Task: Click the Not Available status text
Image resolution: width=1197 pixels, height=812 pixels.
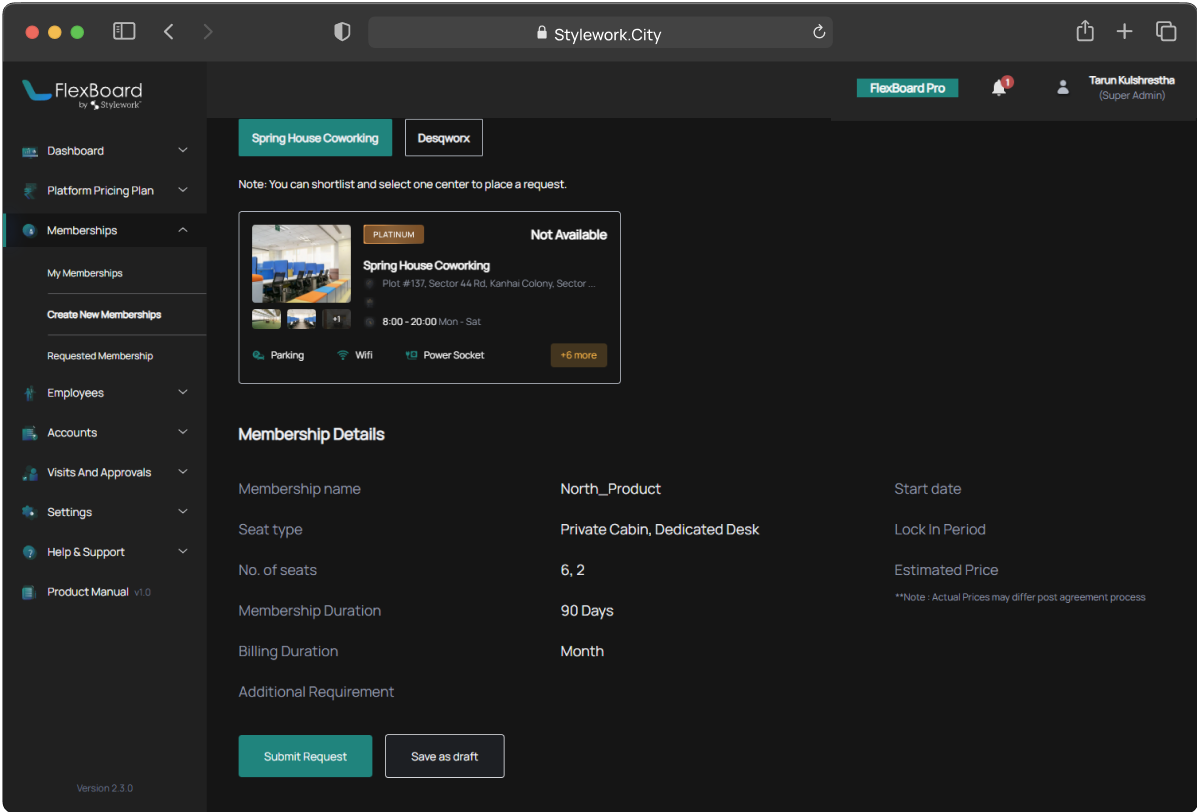Action: (569, 235)
